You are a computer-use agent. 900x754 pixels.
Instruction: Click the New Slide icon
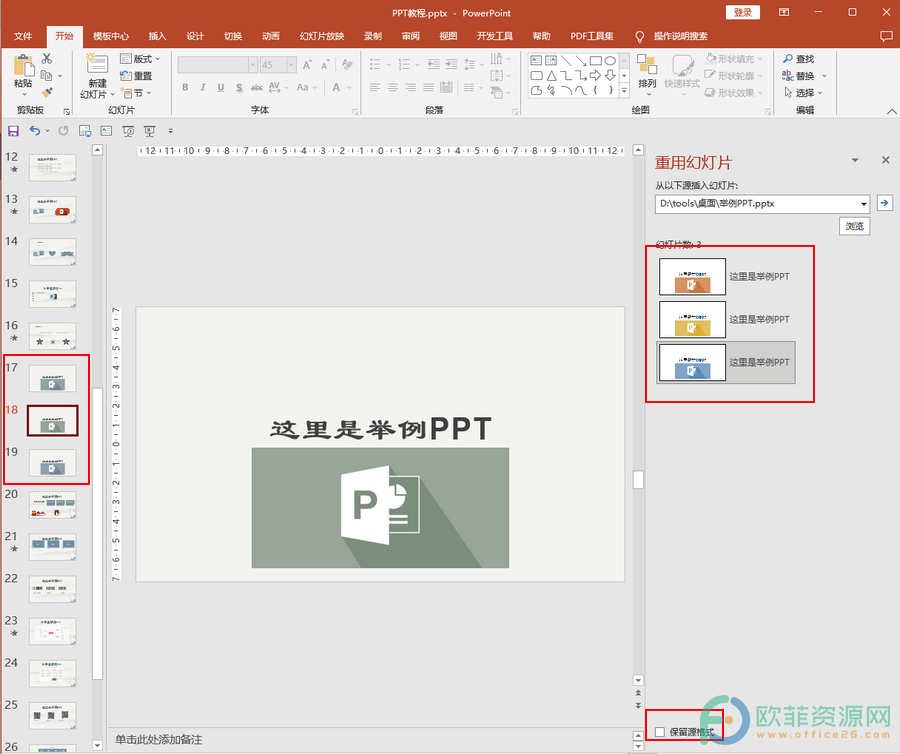[x=96, y=65]
